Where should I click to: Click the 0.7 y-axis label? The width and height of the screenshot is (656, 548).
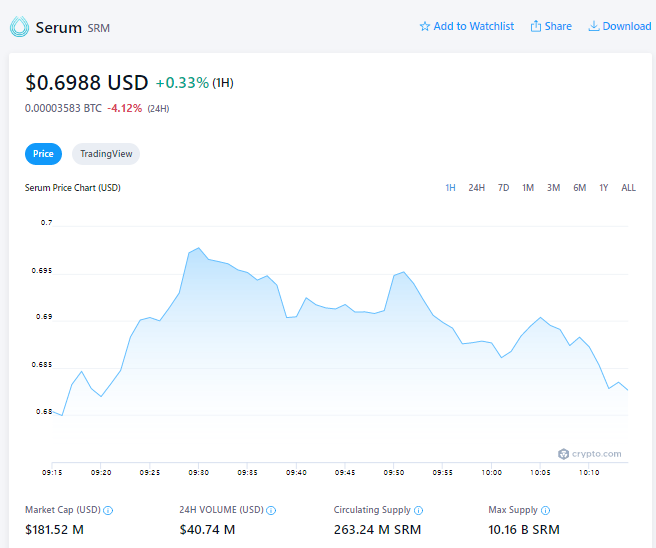tap(46, 223)
